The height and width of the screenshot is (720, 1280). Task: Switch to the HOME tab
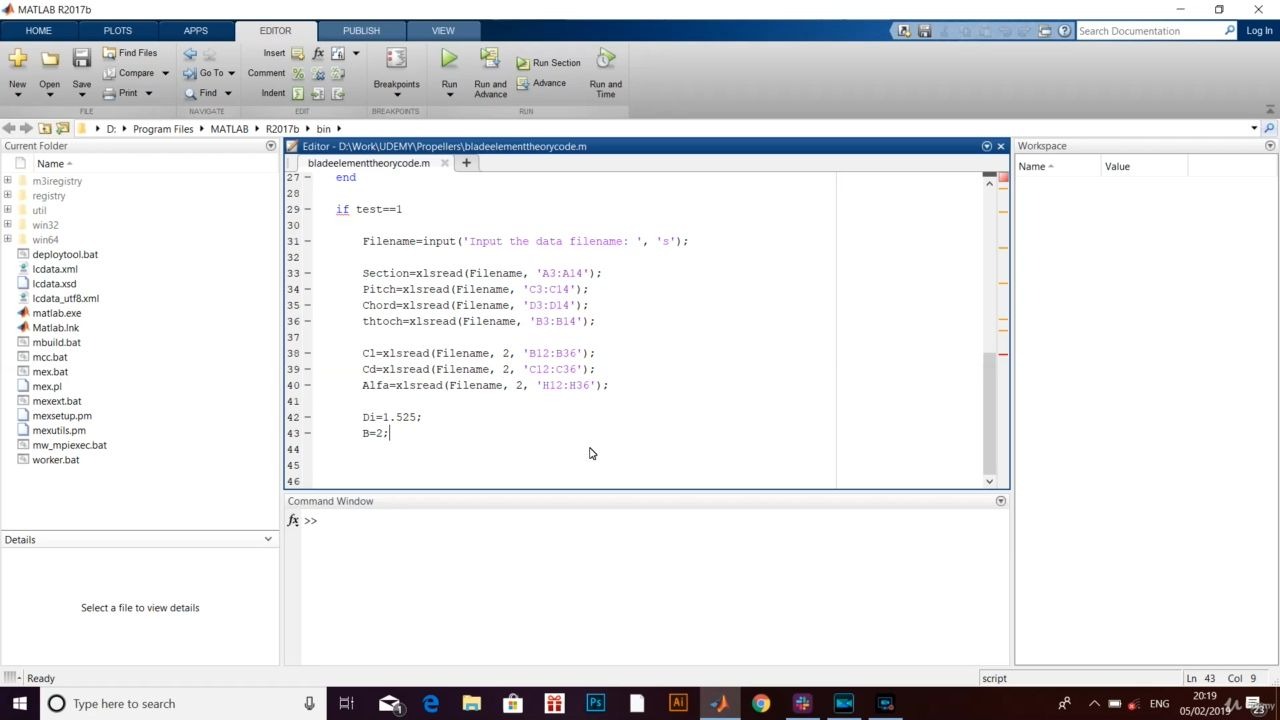click(x=38, y=31)
